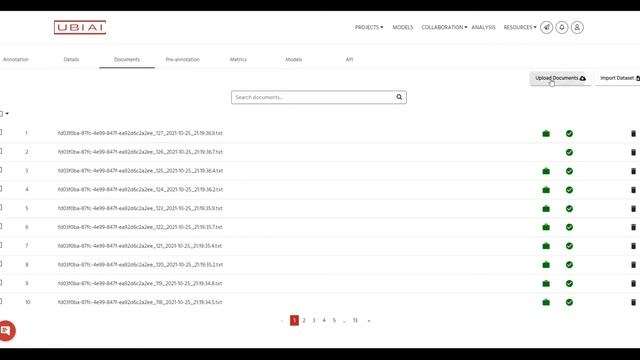Click the green check icon in row 2
The image size is (640, 360).
pos(569,152)
